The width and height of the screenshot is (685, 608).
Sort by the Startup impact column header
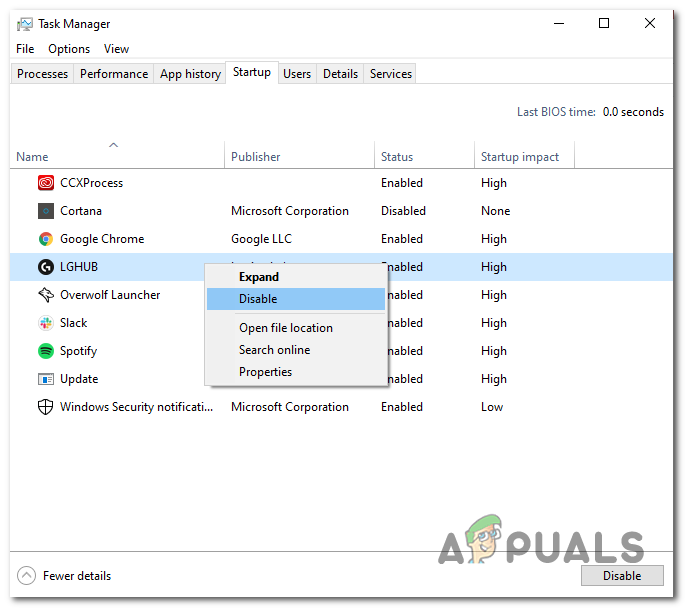coord(524,156)
